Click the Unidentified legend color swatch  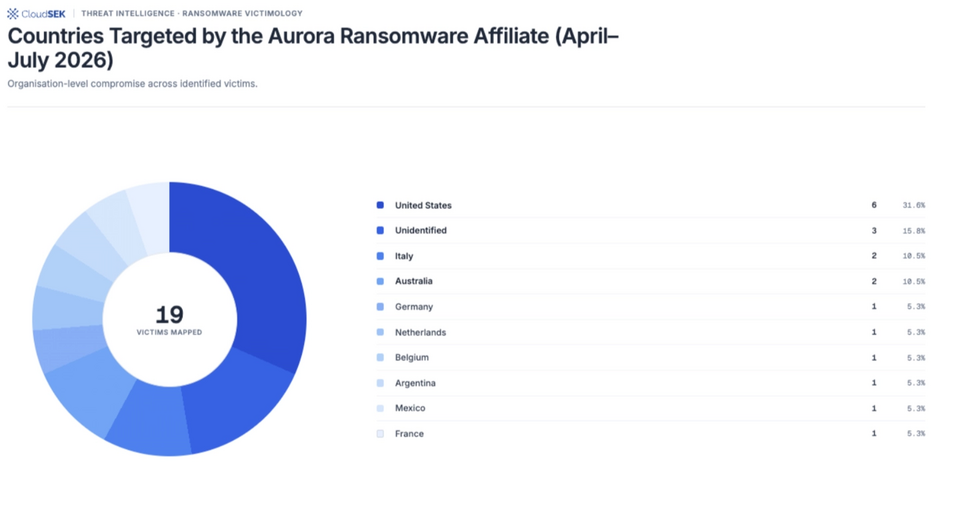click(x=380, y=230)
